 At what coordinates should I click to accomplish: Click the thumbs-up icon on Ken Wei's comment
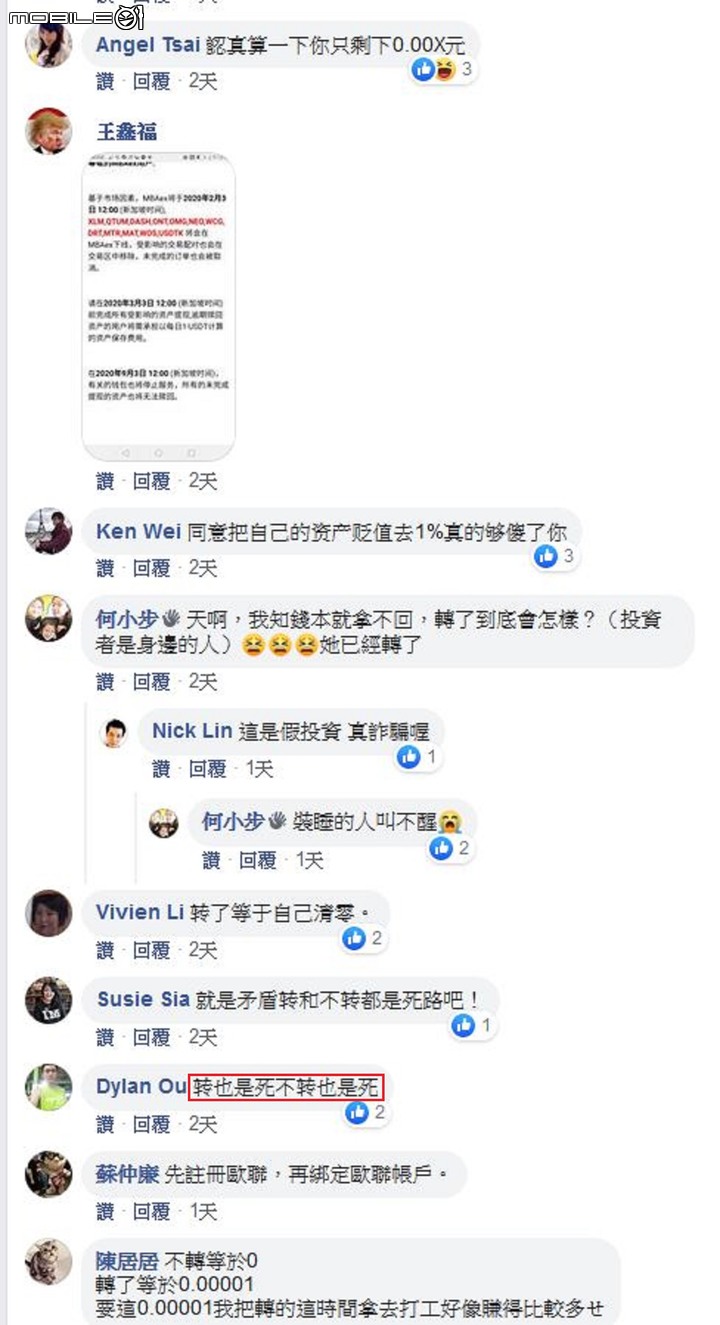pos(546,556)
